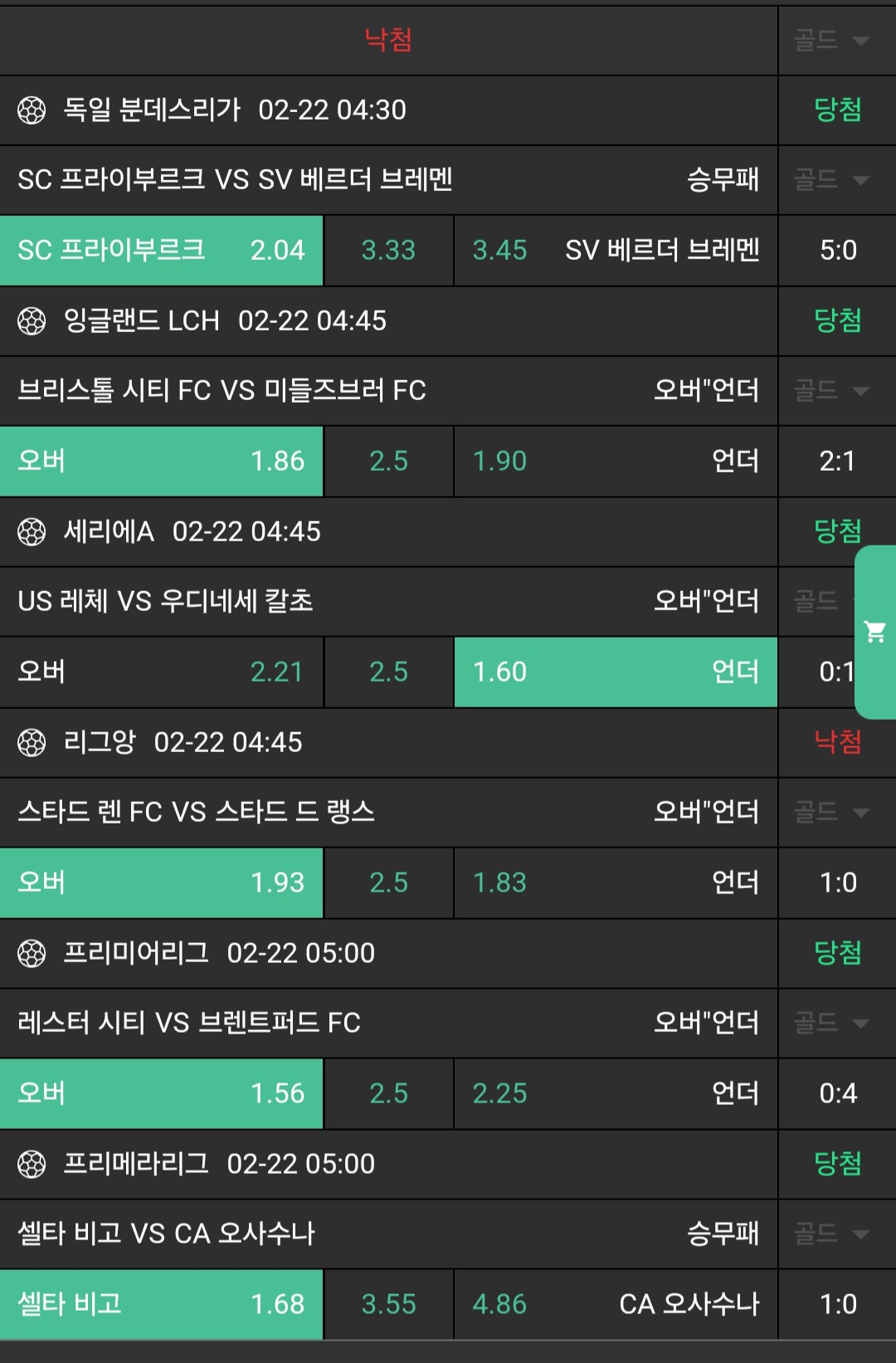Pick CA 오사수나 at 4.86 odds

[x=616, y=1305]
